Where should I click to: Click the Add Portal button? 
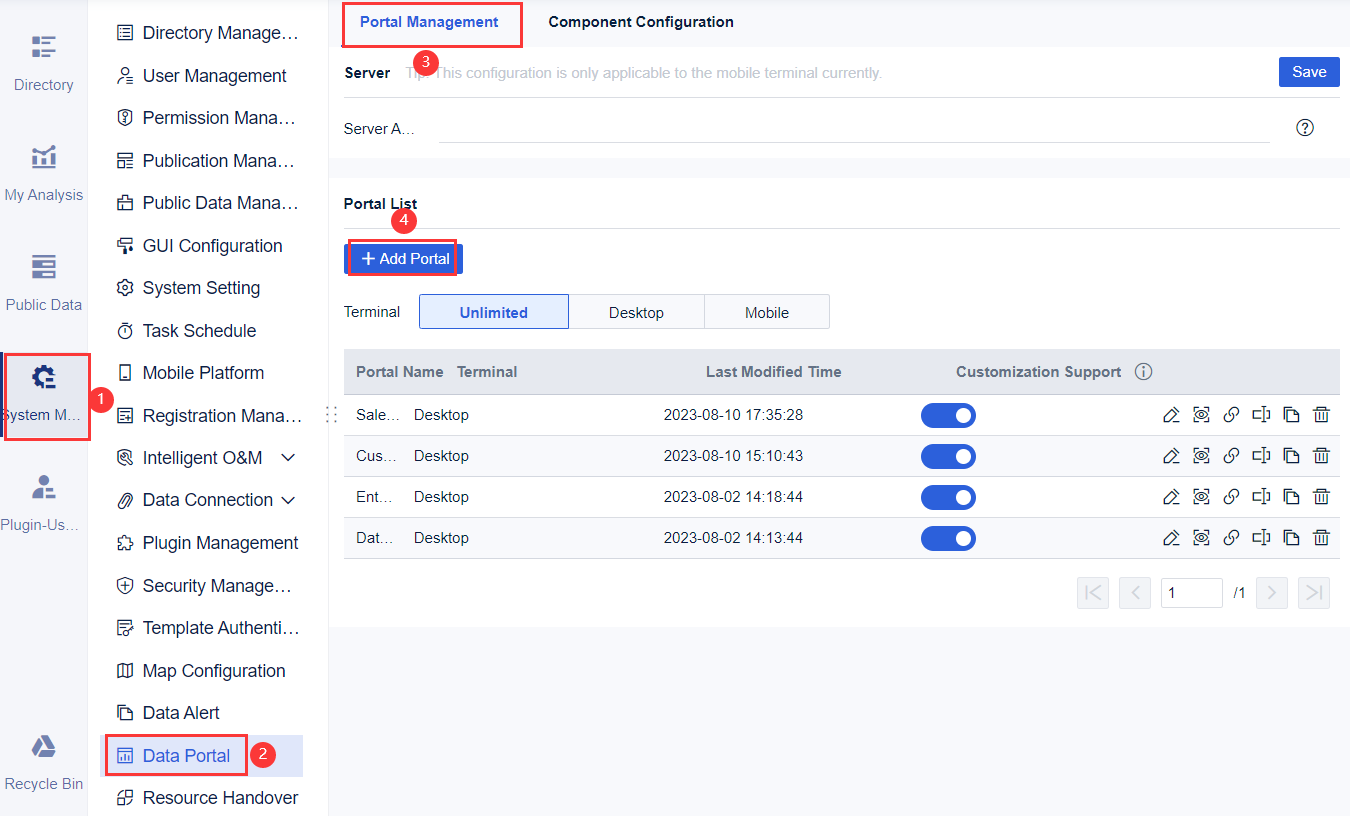(x=403, y=257)
